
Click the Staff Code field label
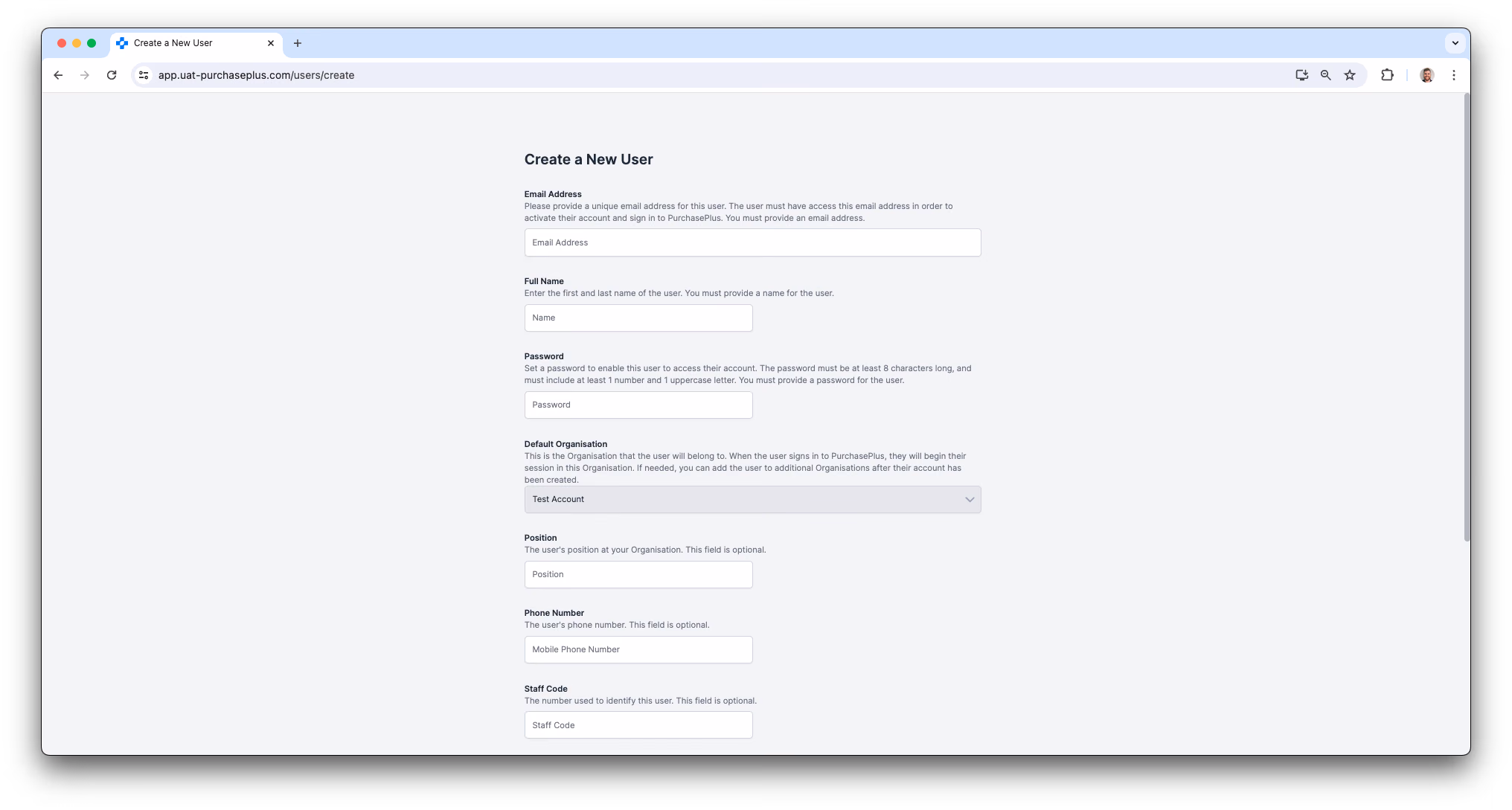(546, 689)
